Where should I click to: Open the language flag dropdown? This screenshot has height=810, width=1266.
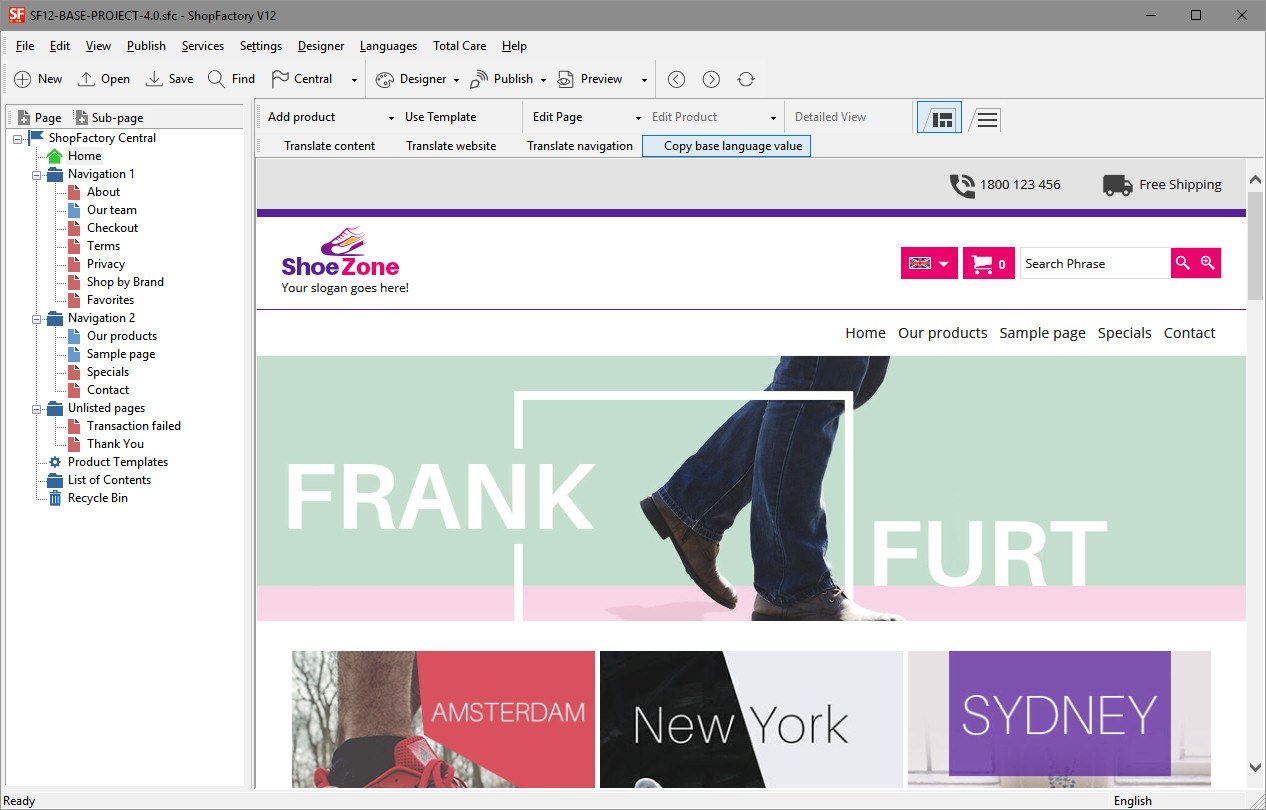tap(929, 264)
